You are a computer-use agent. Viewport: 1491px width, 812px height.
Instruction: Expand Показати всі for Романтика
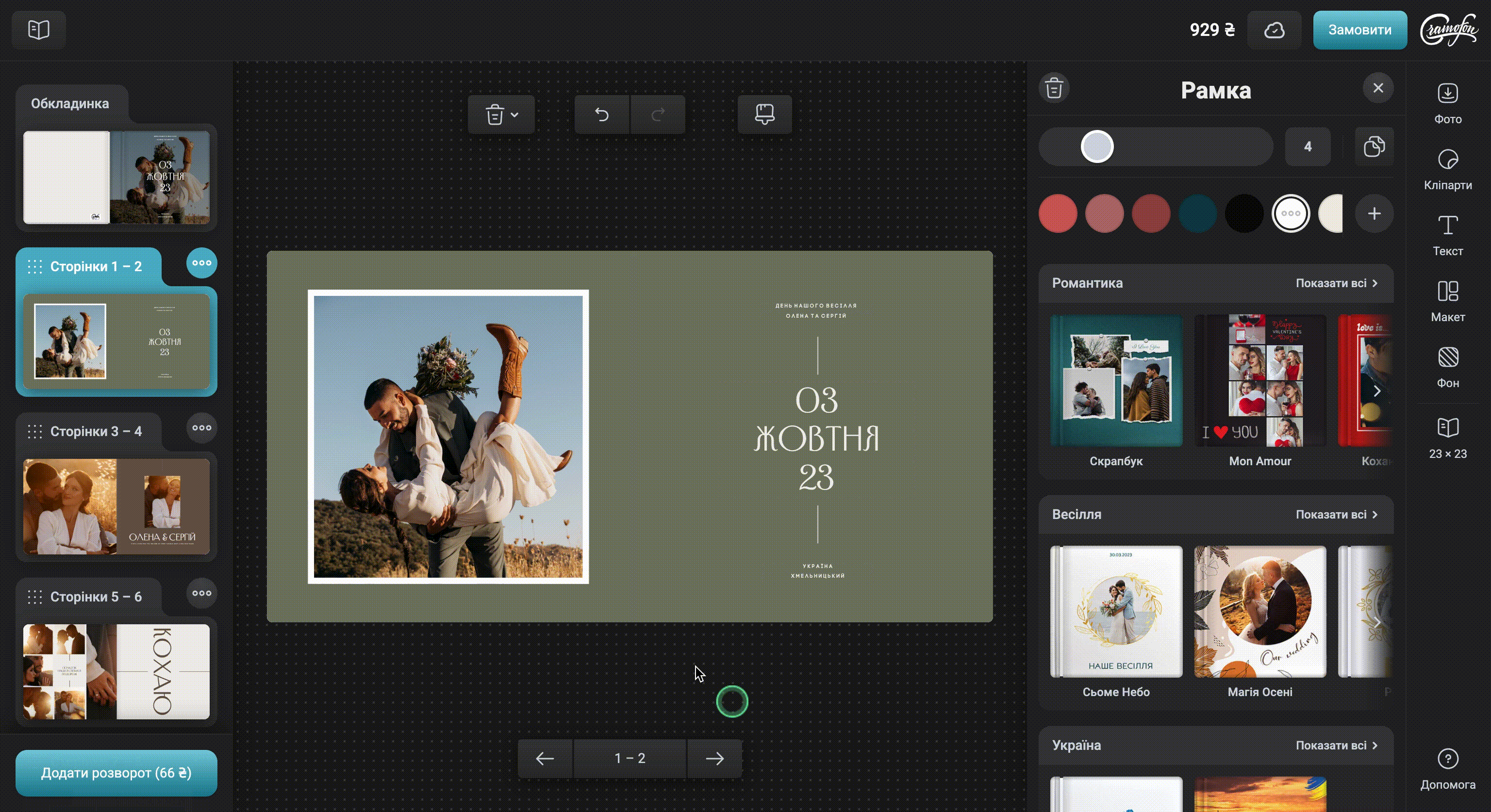1337,283
